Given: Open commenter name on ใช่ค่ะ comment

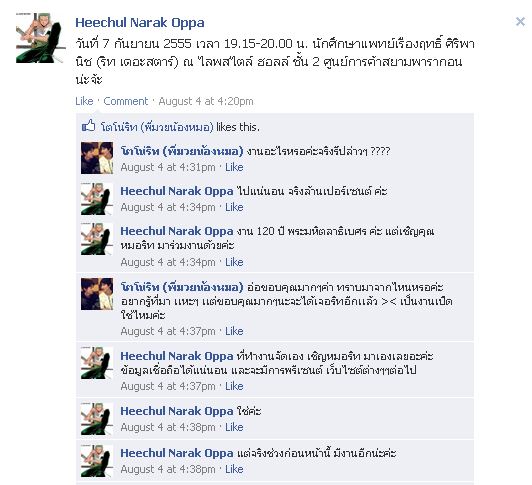Looking at the screenshot, I should (x=177, y=411).
